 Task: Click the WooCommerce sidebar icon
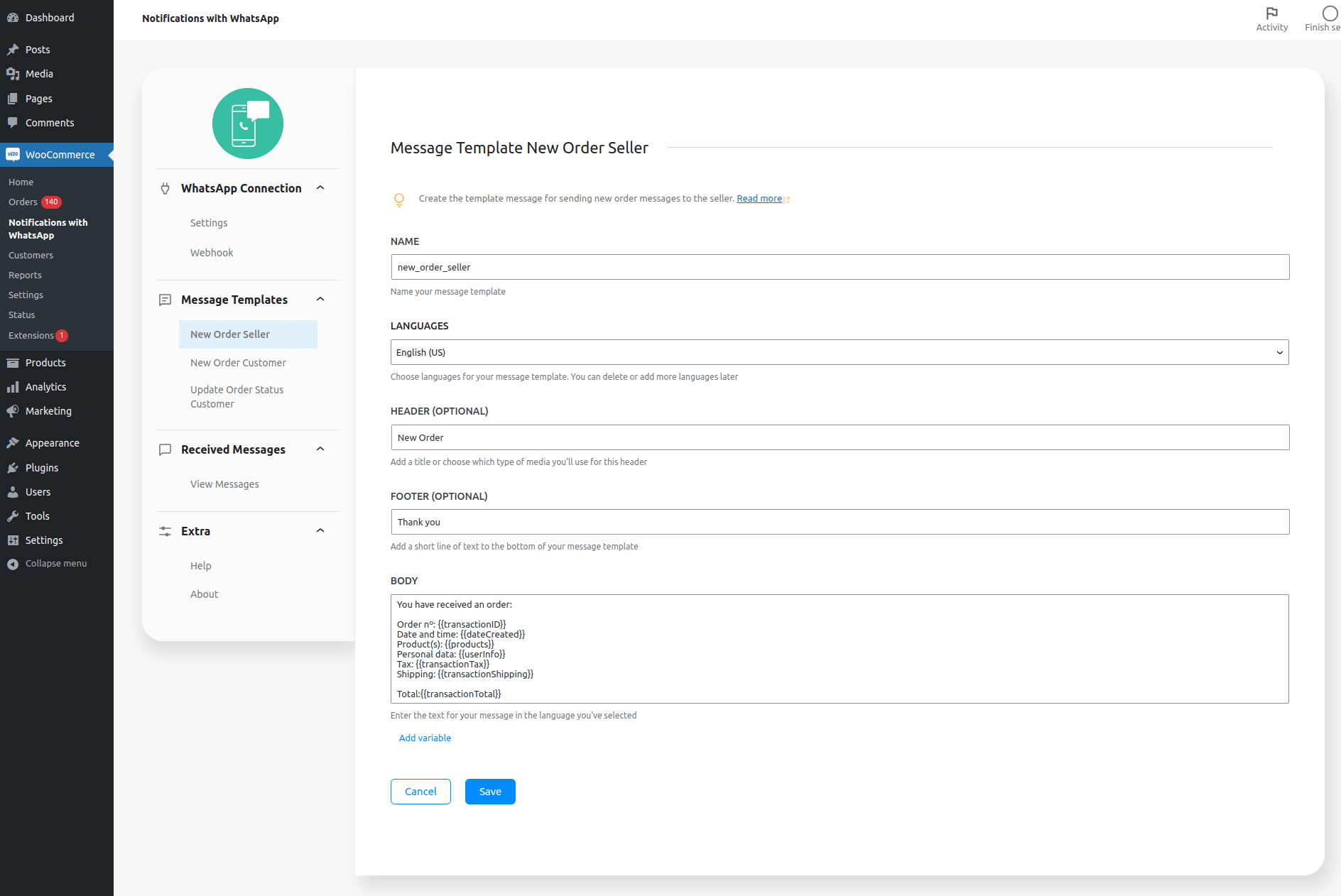pos(13,154)
